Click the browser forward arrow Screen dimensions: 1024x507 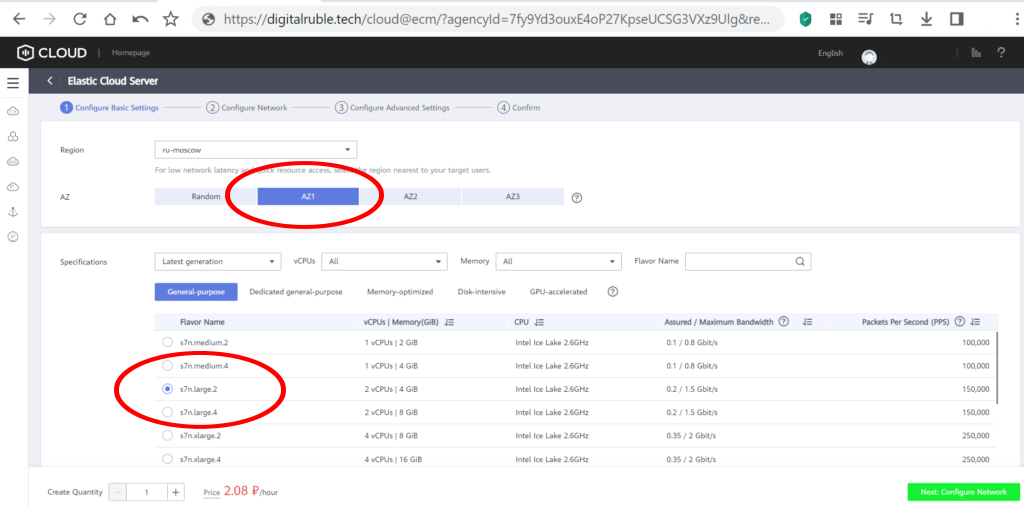(x=49, y=19)
